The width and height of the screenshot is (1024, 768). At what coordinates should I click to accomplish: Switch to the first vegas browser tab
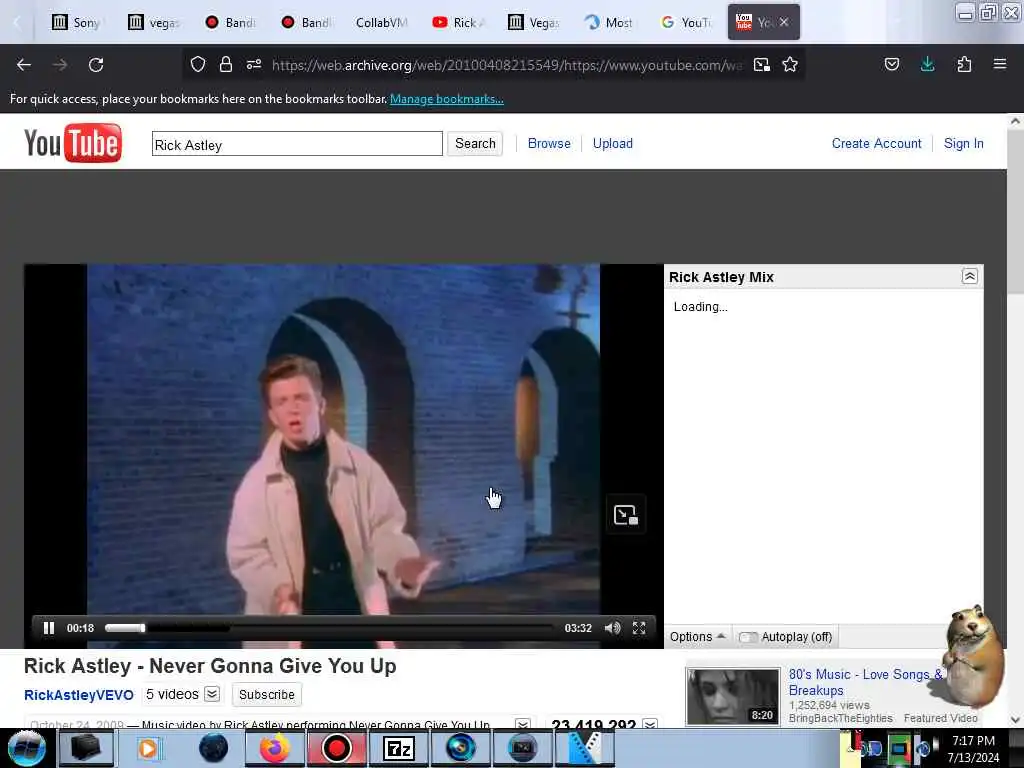pyautogui.click(x=153, y=22)
